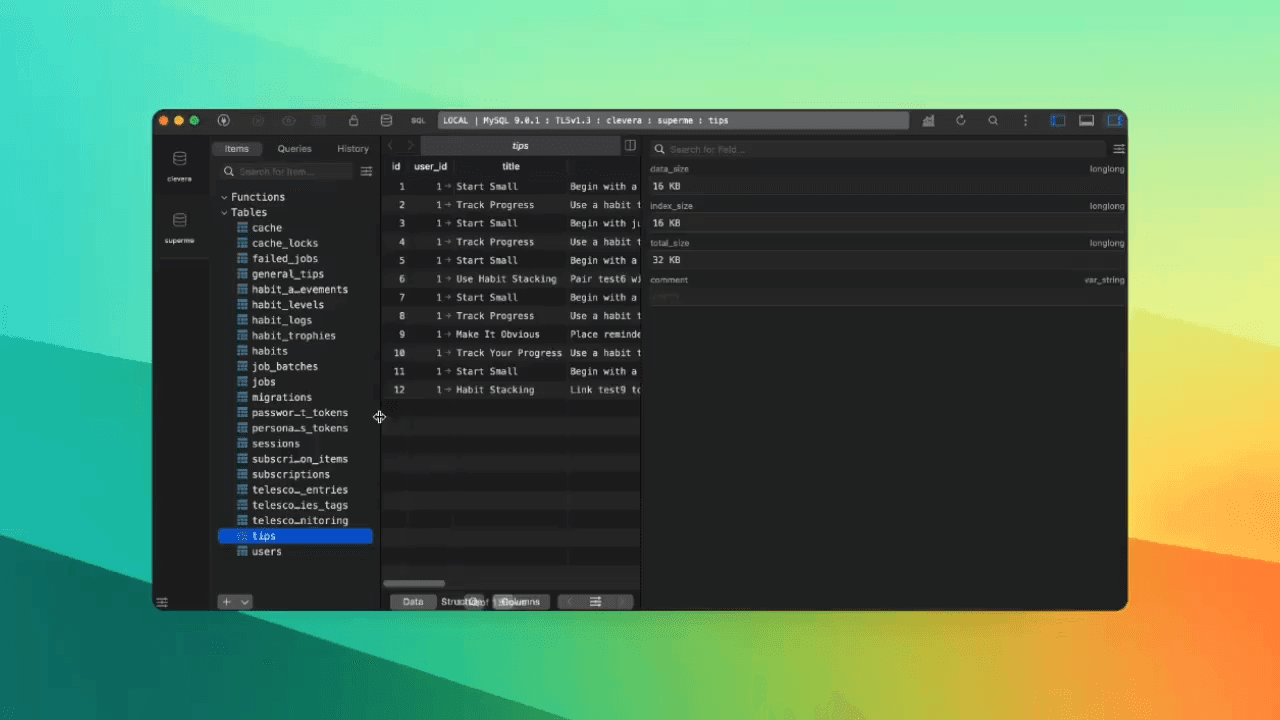The width and height of the screenshot is (1280, 720).
Task: Select the tips table tab
Action: click(x=520, y=146)
